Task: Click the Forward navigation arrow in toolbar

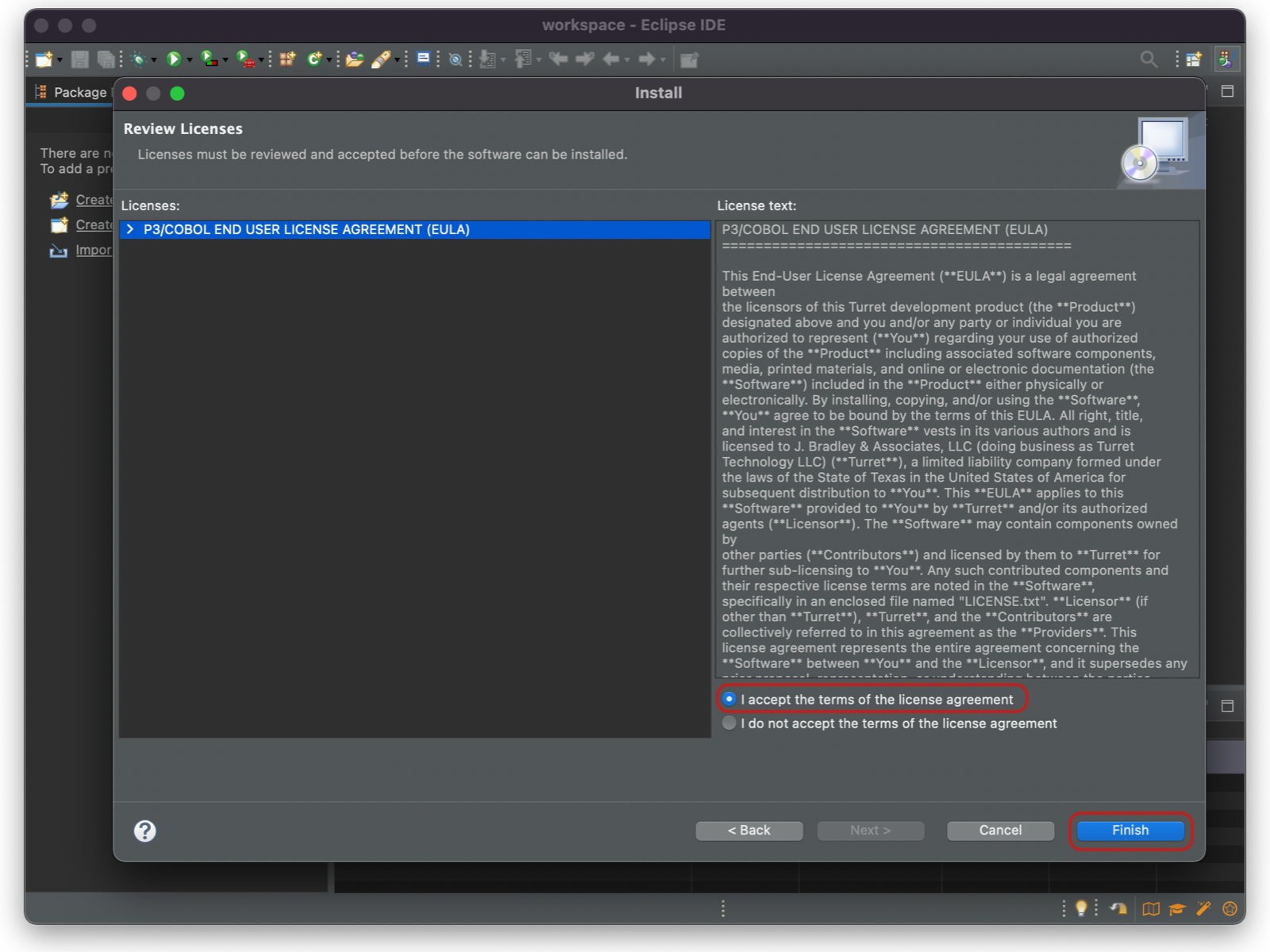Action: coord(647,59)
